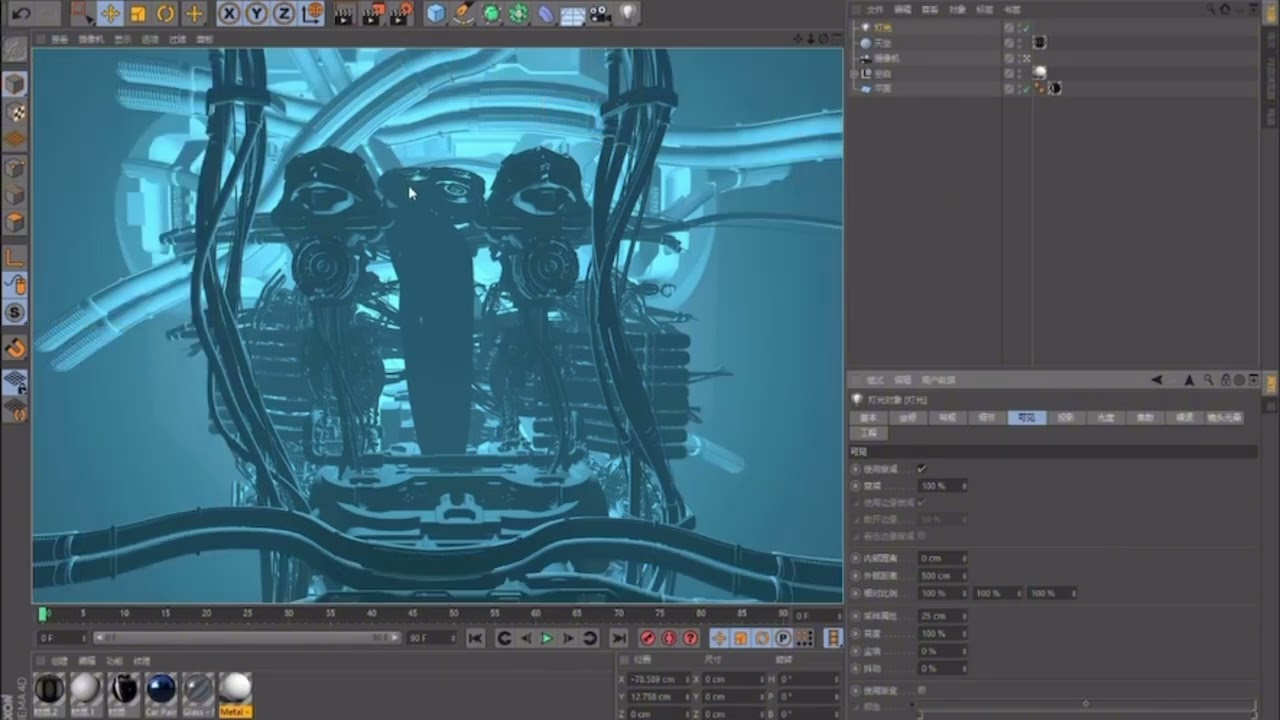Open the spline Pen tool

coord(463,14)
